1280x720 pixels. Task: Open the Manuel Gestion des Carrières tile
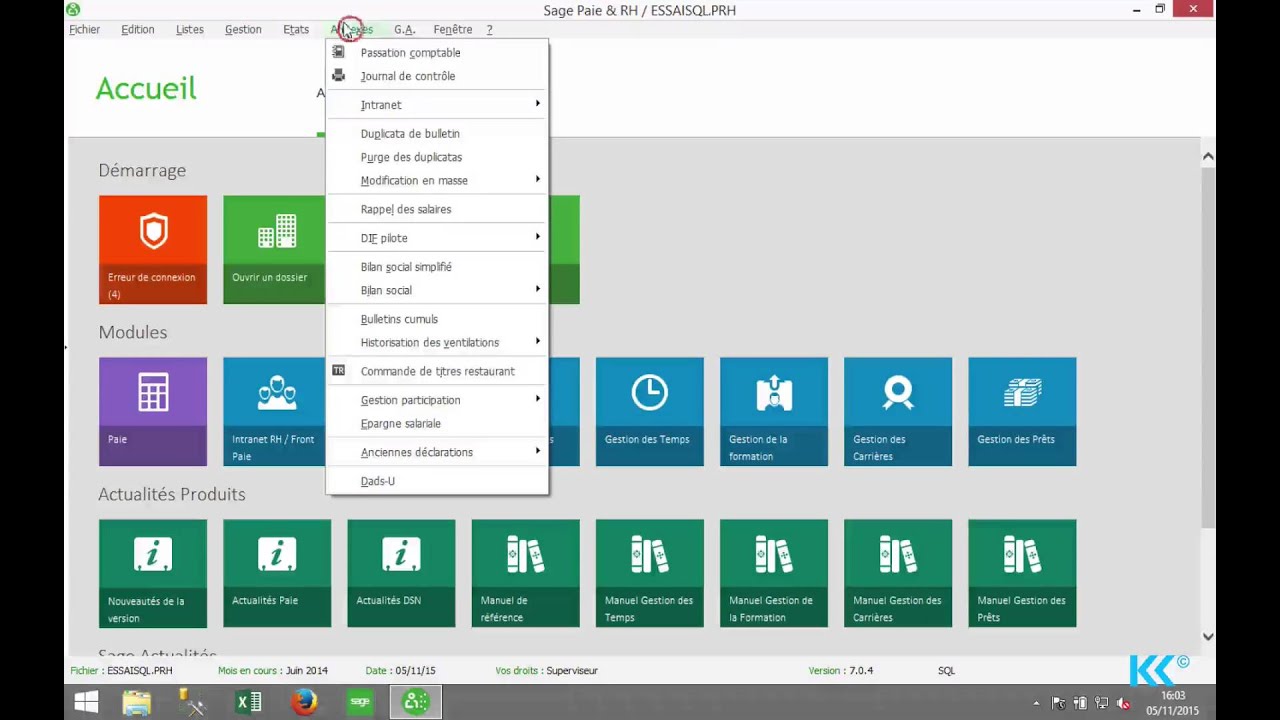click(x=898, y=574)
